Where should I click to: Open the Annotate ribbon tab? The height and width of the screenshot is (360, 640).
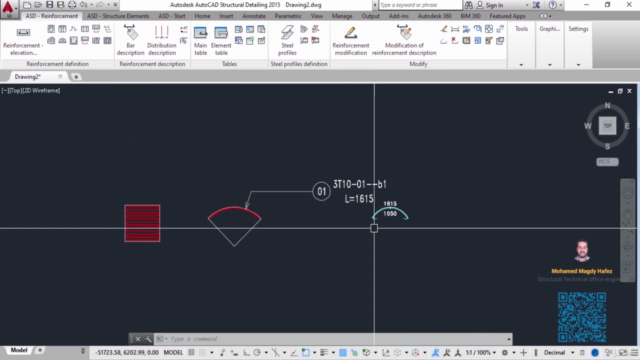pos(254,16)
